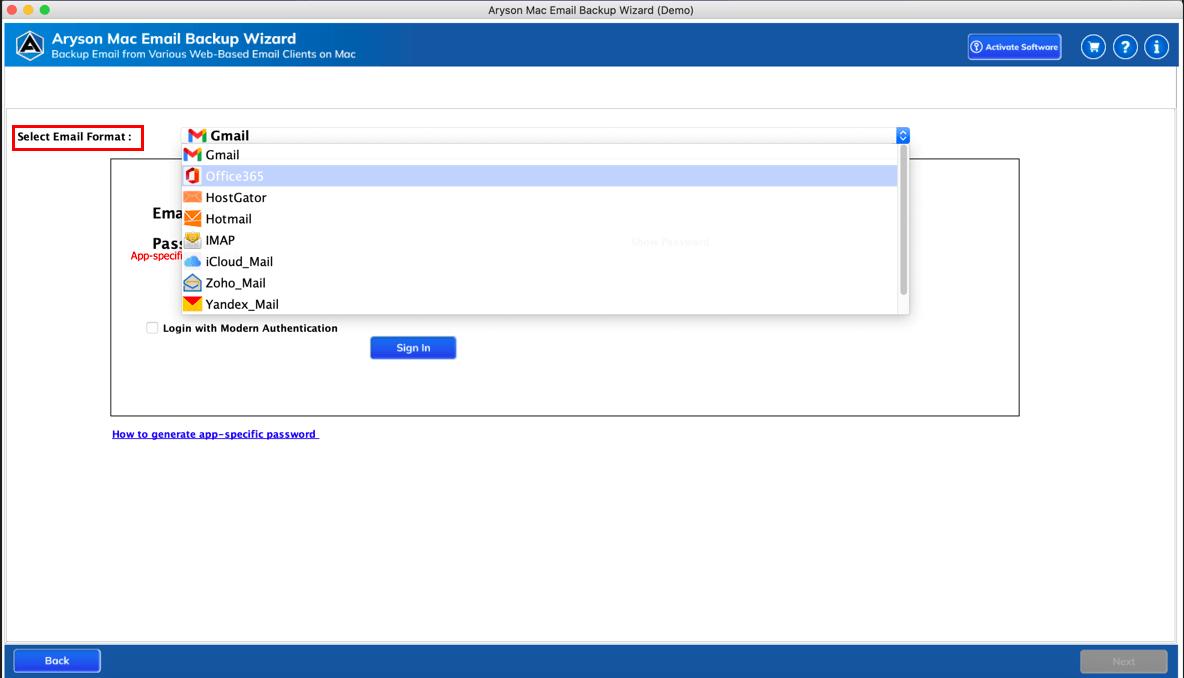Open How to generate app-specific password link
The image size is (1184, 678).
pos(215,434)
